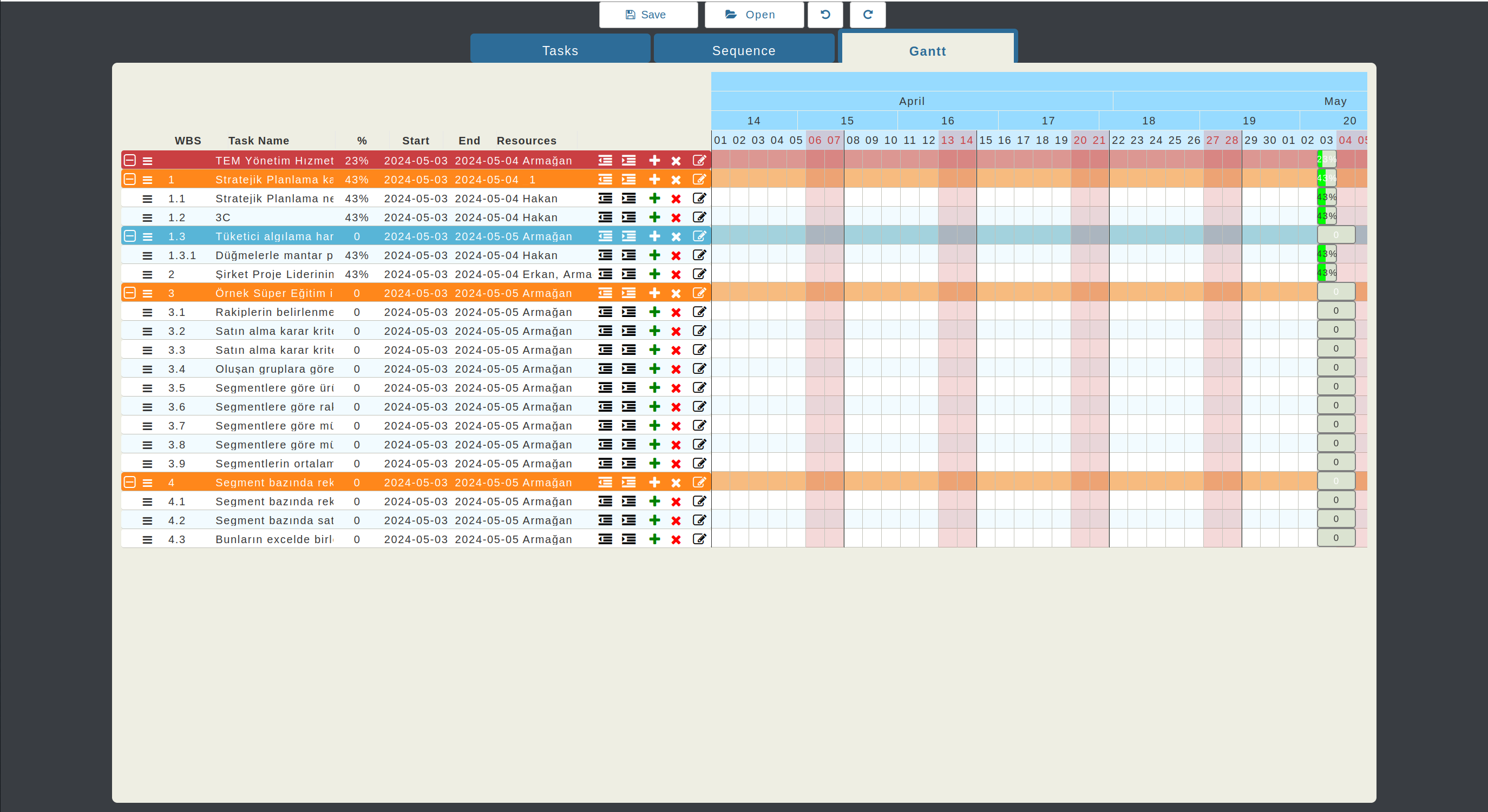Collapse the TEM Yönetim Hizmet root task
This screenshot has height=812, width=1488.
click(x=130, y=161)
